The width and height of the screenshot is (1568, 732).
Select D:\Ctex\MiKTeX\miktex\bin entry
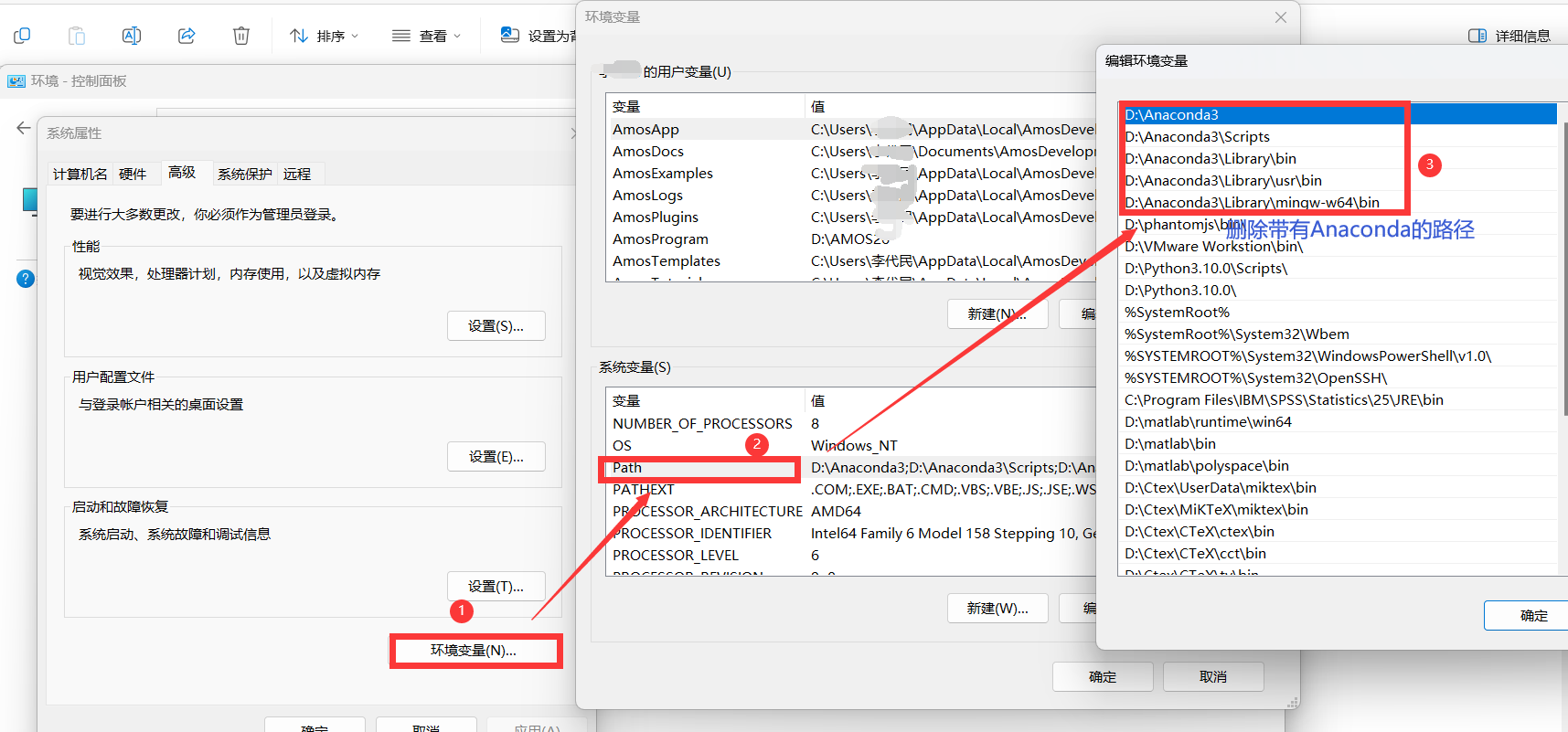1339,510
